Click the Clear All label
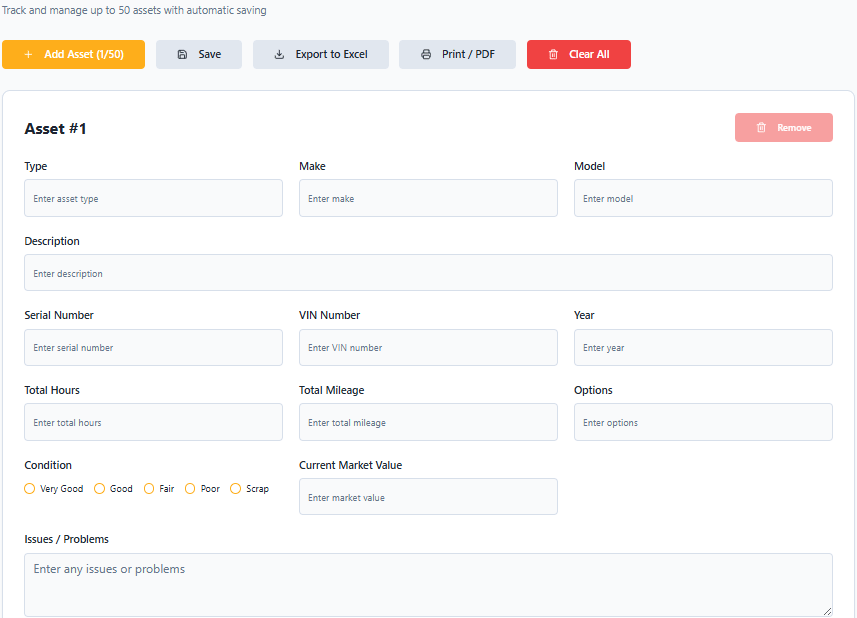The height and width of the screenshot is (618, 857). [x=589, y=55]
